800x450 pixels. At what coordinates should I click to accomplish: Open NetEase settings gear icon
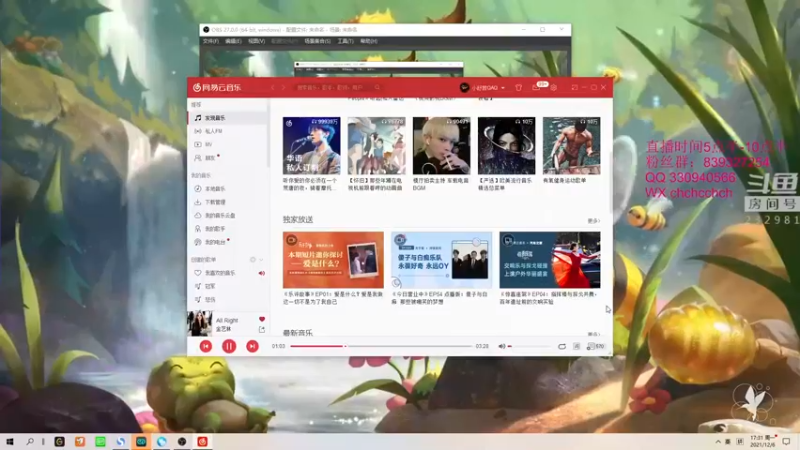pyautogui.click(x=554, y=88)
